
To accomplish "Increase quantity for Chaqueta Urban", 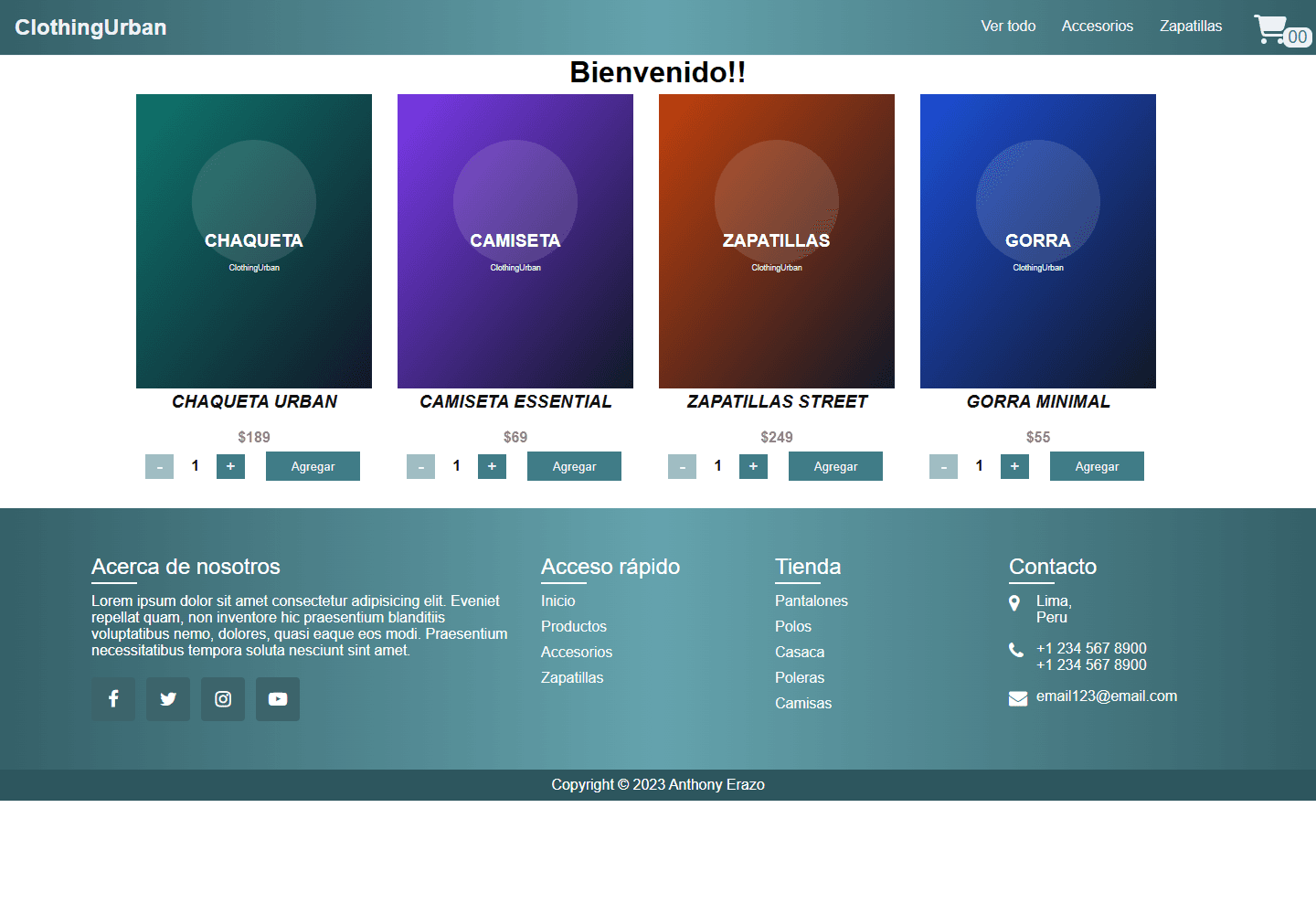I will click(x=230, y=466).
